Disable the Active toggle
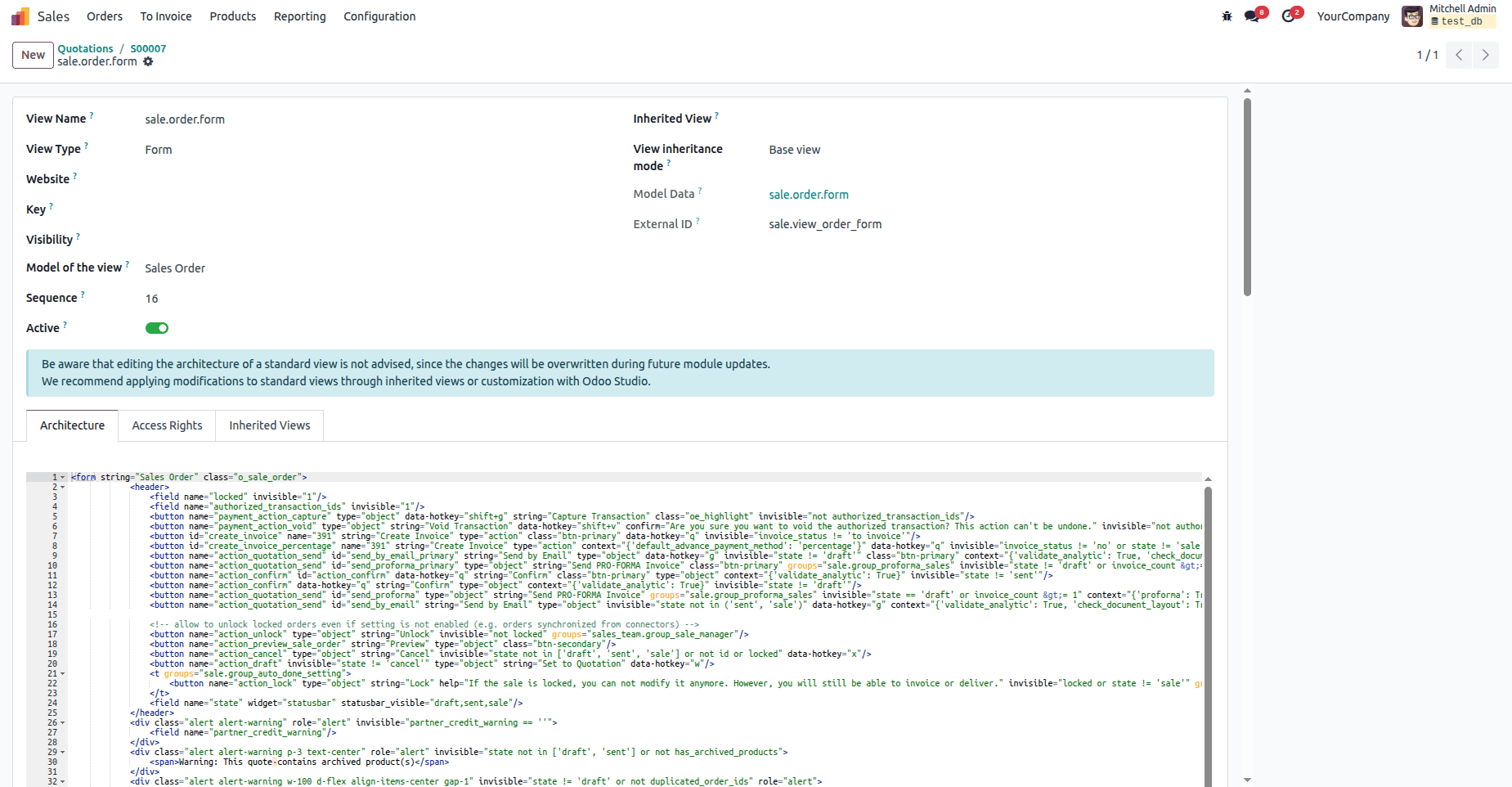1512x787 pixels. (x=156, y=327)
